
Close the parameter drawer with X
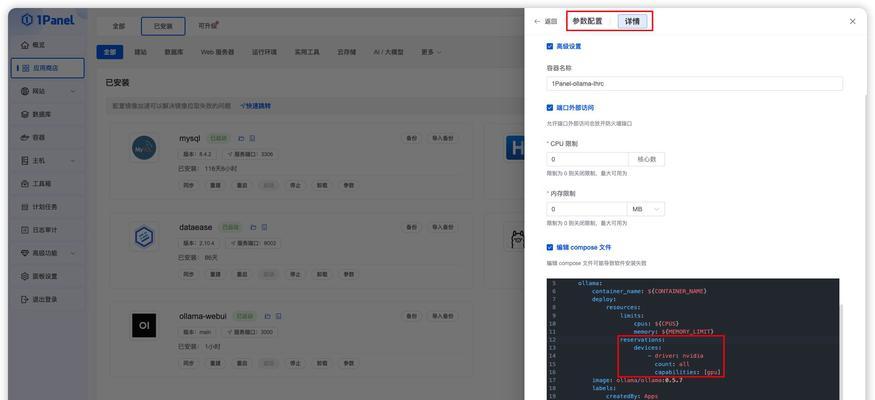[x=852, y=21]
